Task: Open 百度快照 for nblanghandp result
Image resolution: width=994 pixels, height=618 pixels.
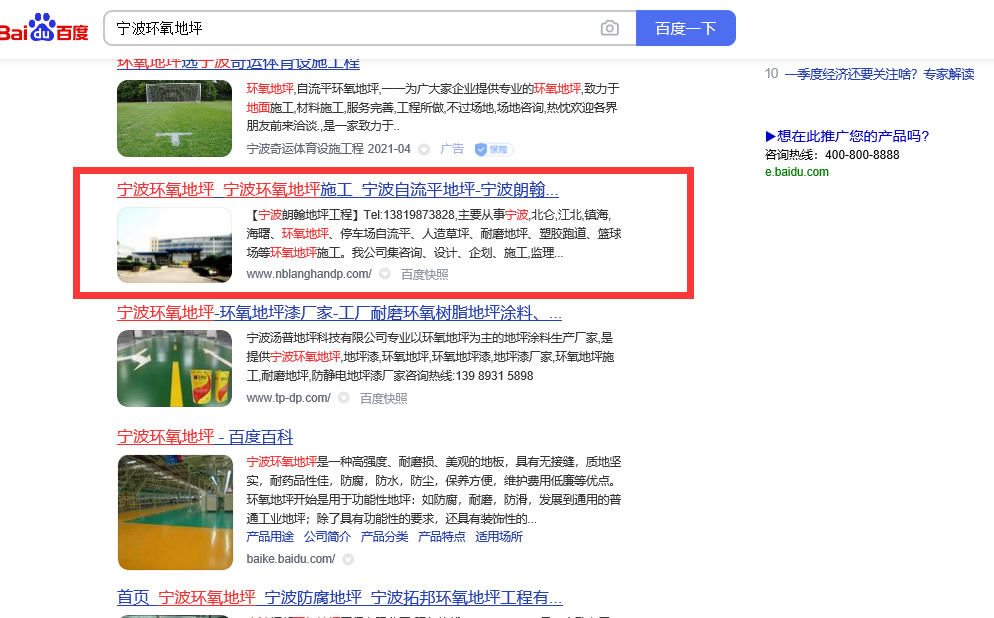Action: (x=424, y=274)
